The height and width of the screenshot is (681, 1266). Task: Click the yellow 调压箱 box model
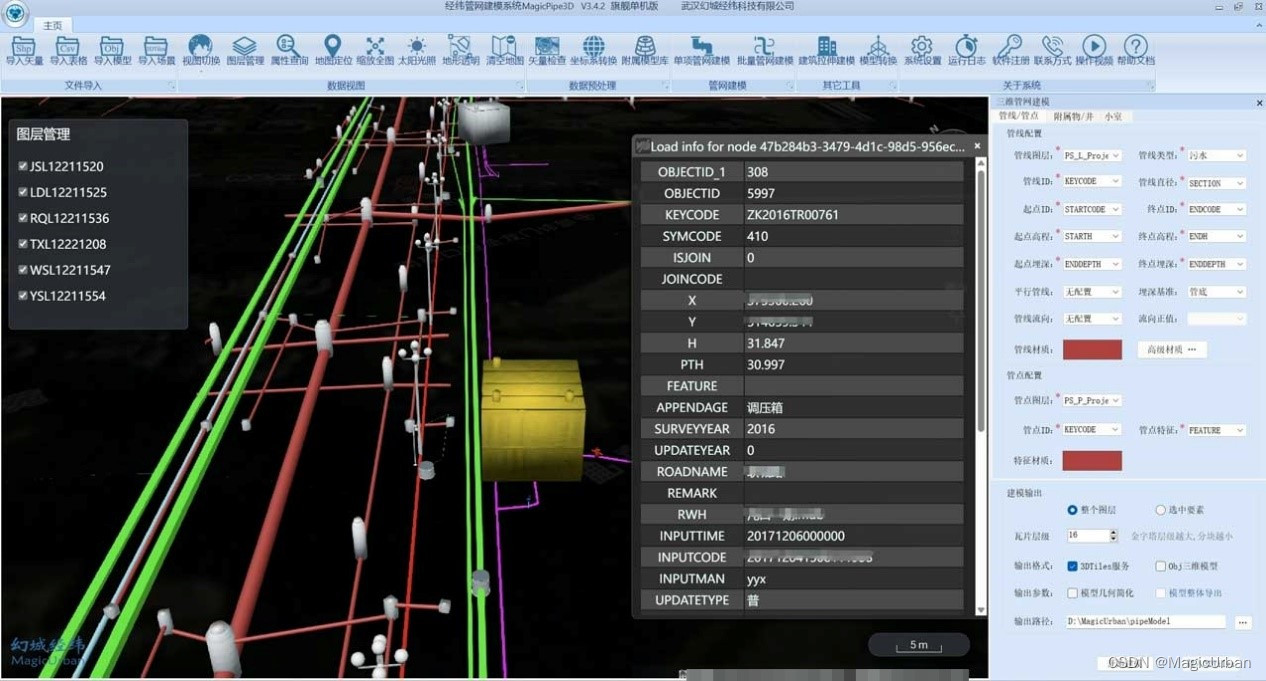[532, 418]
